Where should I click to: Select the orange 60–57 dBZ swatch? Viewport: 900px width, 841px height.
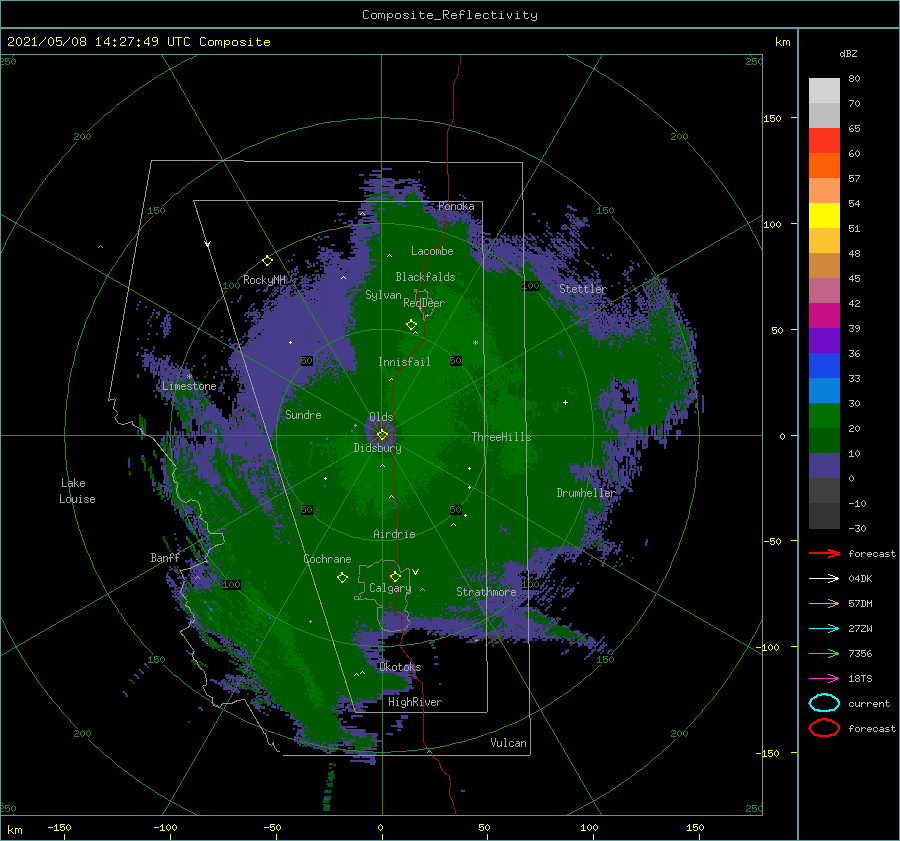(x=824, y=166)
